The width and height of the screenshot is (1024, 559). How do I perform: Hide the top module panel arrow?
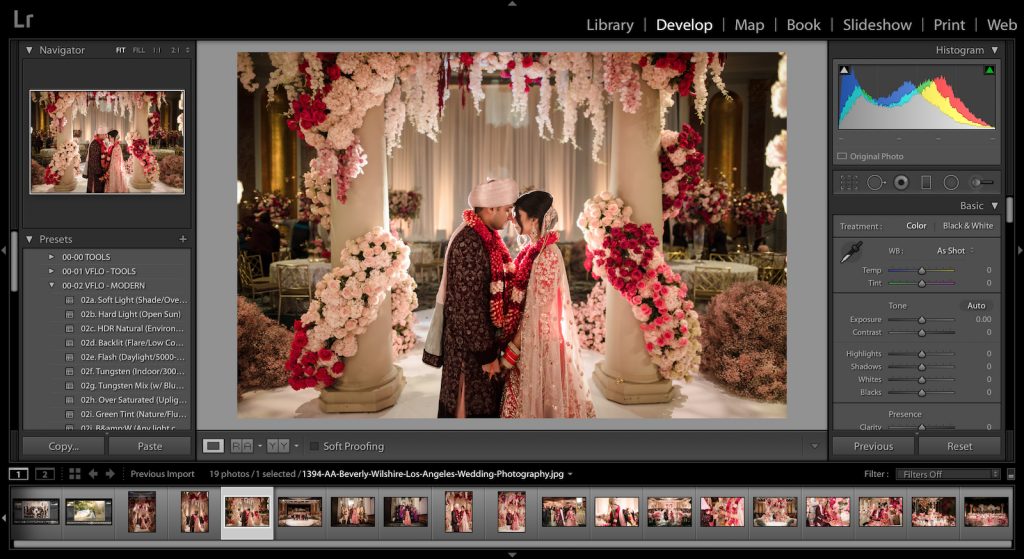512,4
